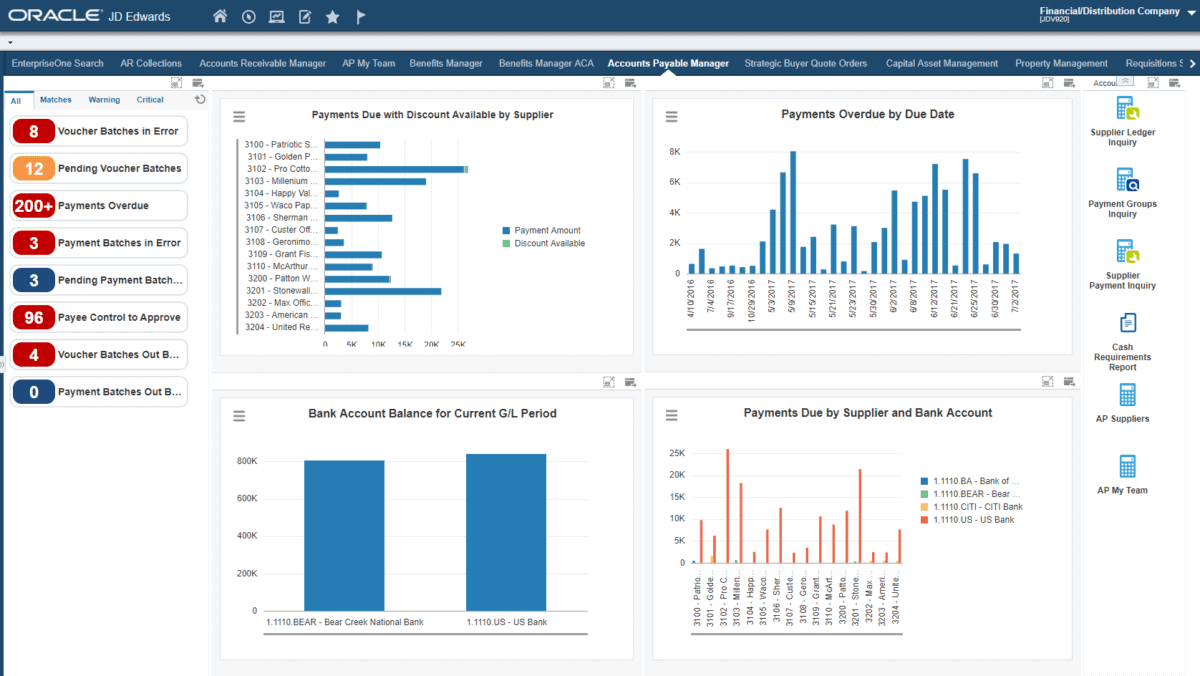Open the Watchlists monitor-chart icon in header
The image size is (1200, 676).
pos(277,17)
